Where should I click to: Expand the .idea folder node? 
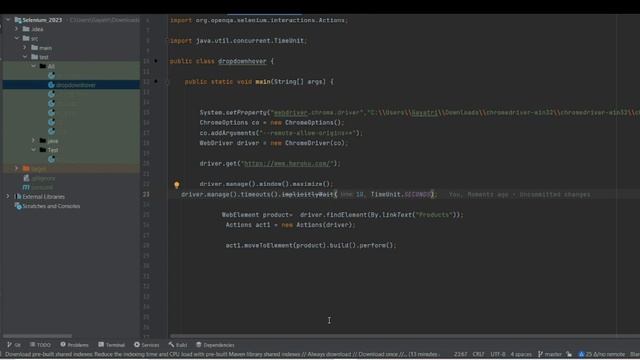(x=17, y=29)
